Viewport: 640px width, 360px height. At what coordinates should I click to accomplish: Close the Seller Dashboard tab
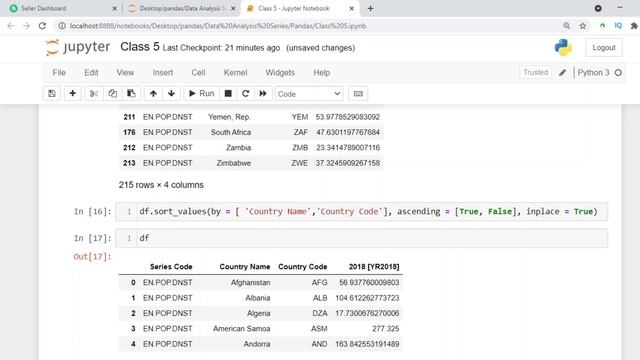click(115, 8)
